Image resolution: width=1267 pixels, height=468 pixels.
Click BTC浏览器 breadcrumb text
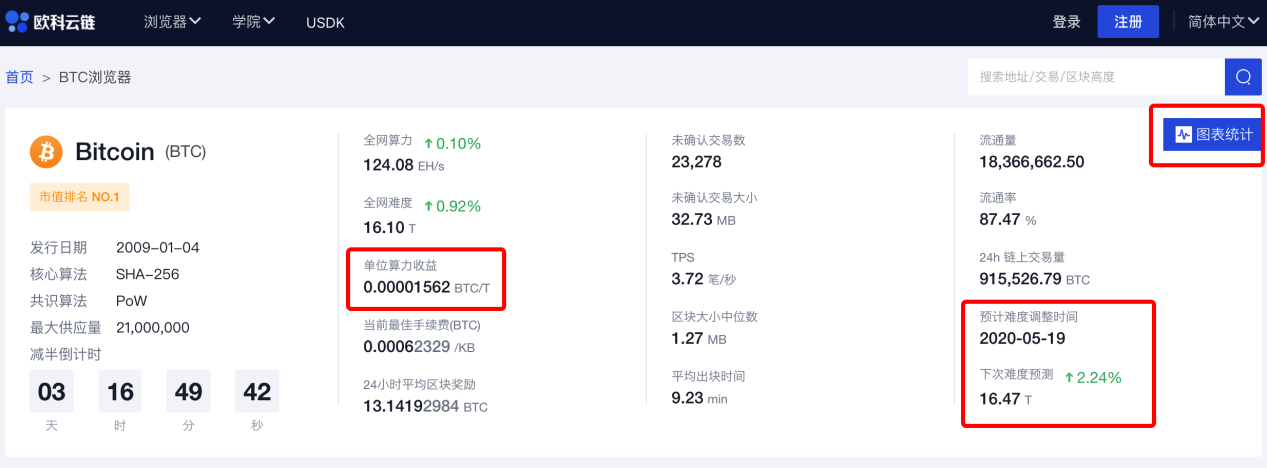click(95, 77)
